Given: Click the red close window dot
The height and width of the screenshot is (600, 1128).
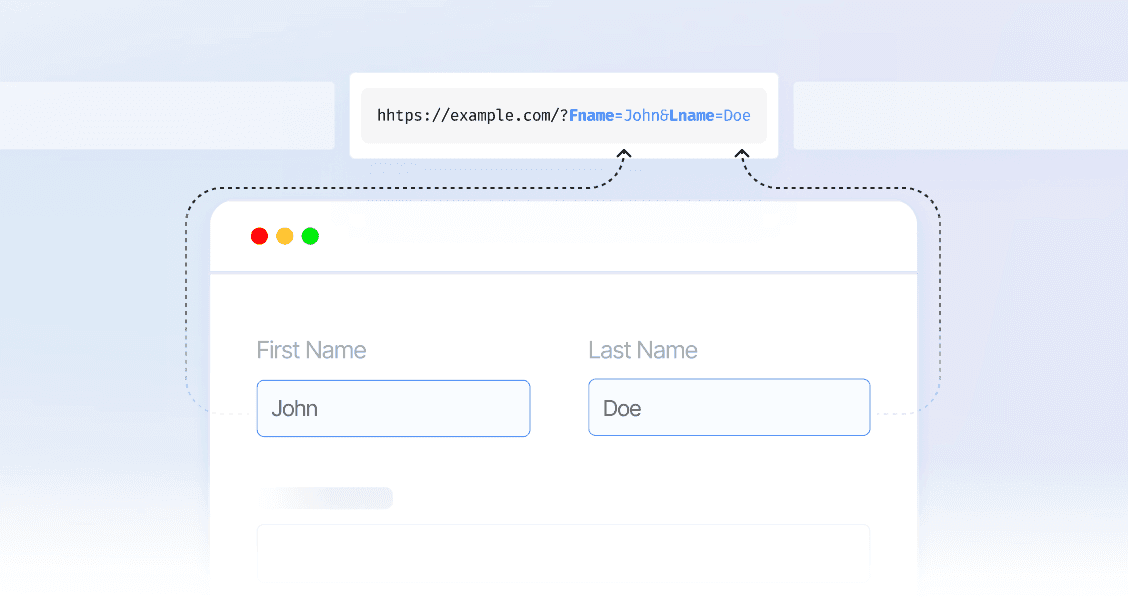Looking at the screenshot, I should (x=259, y=236).
